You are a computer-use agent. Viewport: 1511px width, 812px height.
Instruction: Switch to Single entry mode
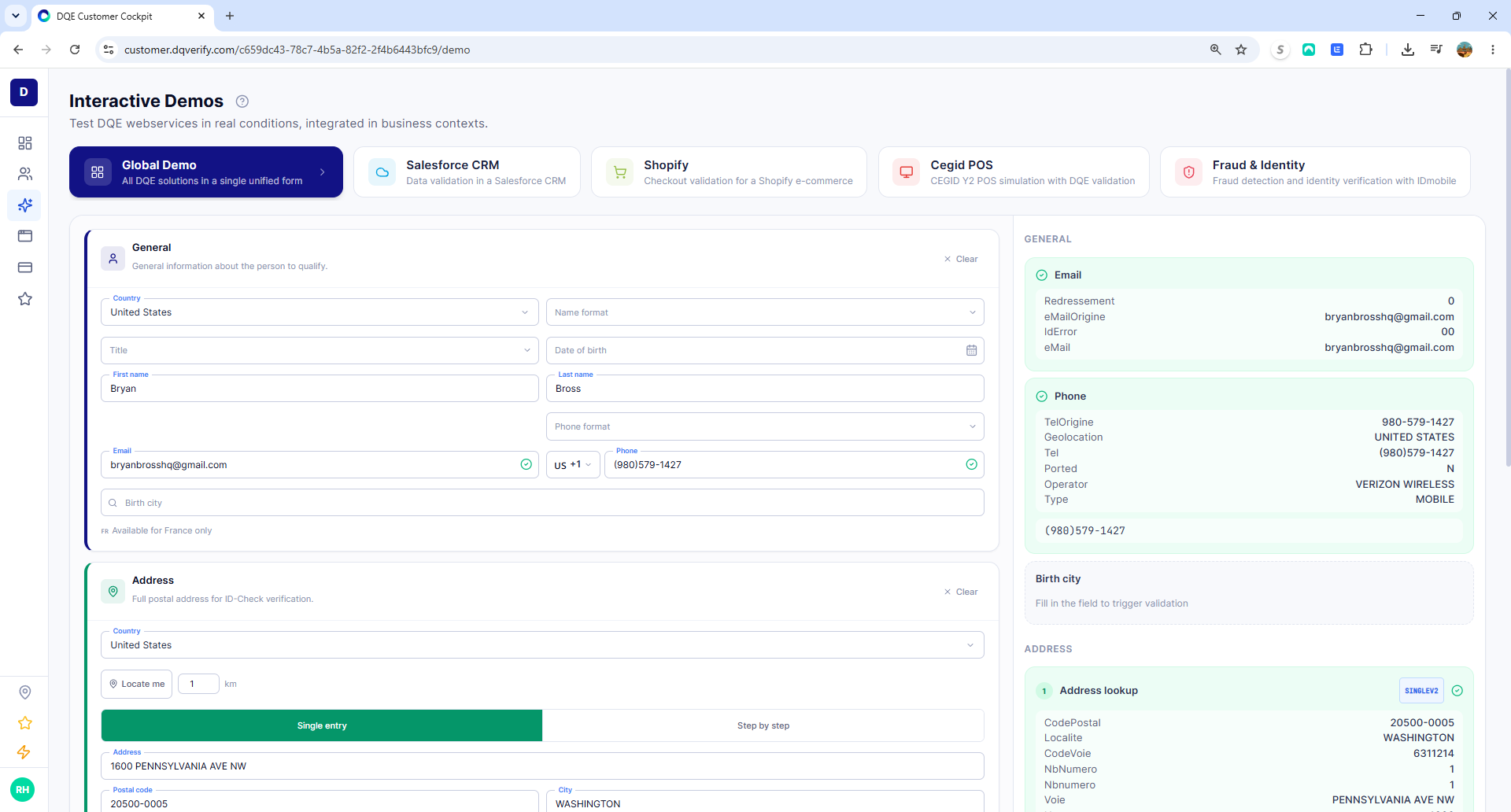pos(322,725)
